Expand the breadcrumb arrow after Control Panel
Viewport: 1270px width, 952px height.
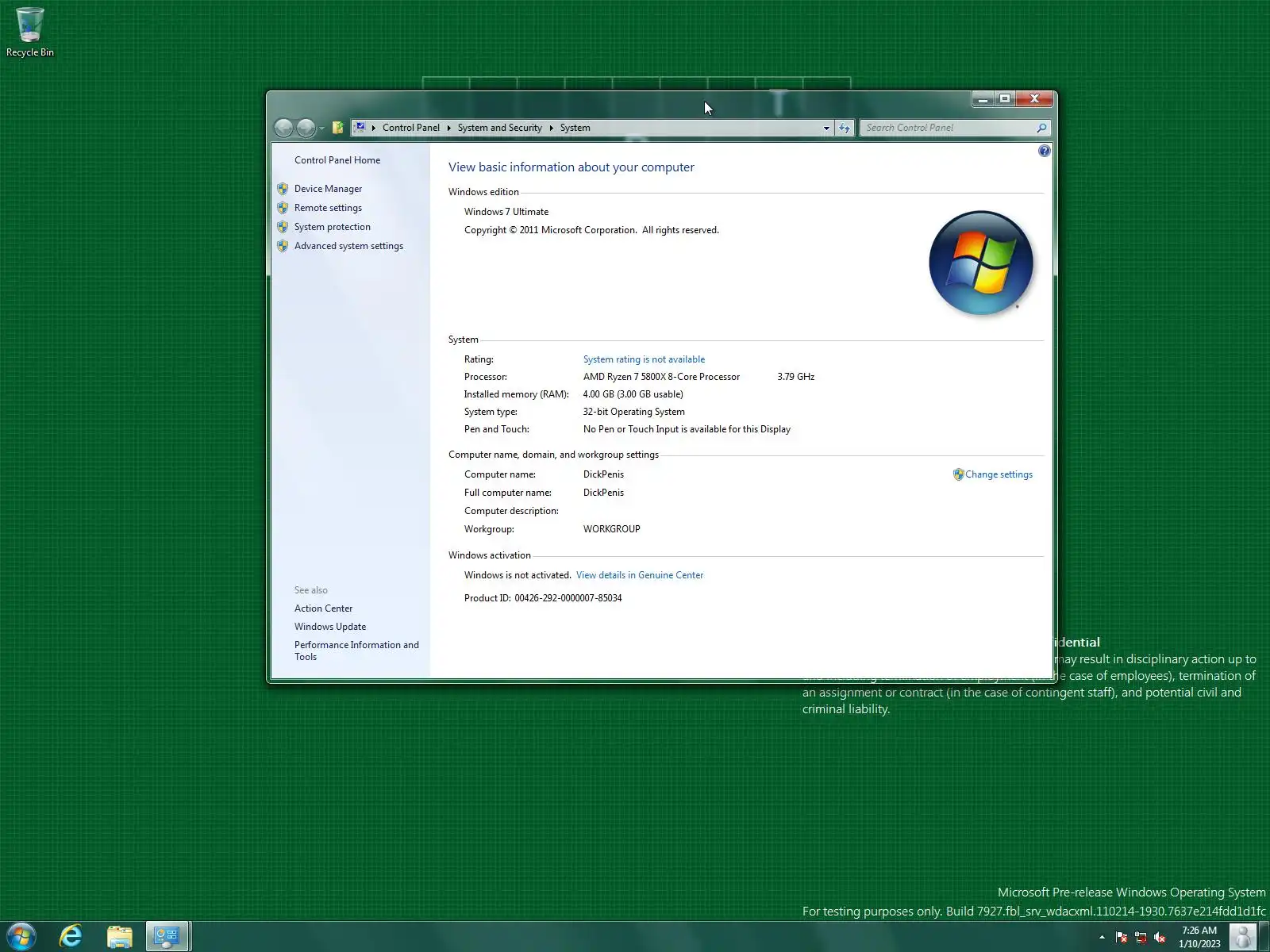pos(448,128)
